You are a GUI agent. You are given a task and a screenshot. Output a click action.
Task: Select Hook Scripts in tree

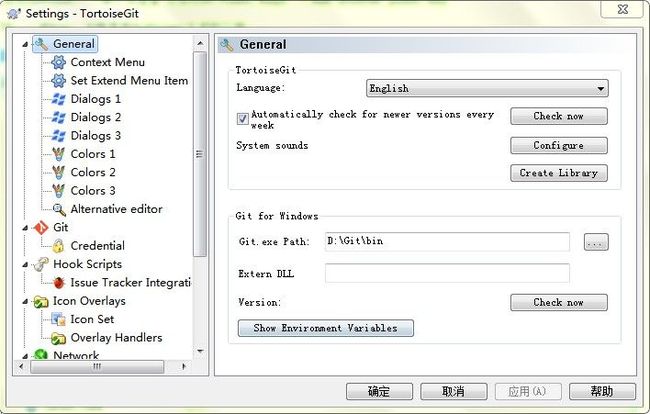(87, 264)
